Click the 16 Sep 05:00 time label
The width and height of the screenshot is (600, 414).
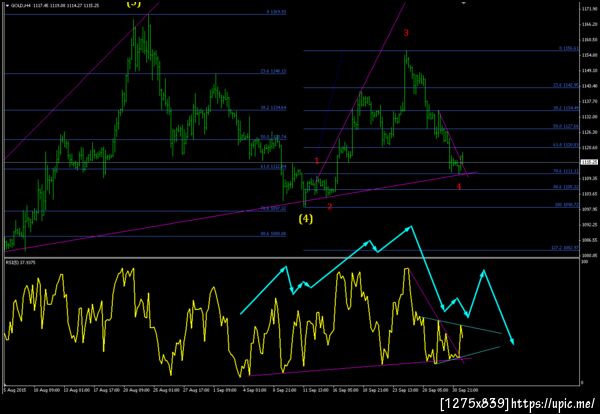click(346, 390)
